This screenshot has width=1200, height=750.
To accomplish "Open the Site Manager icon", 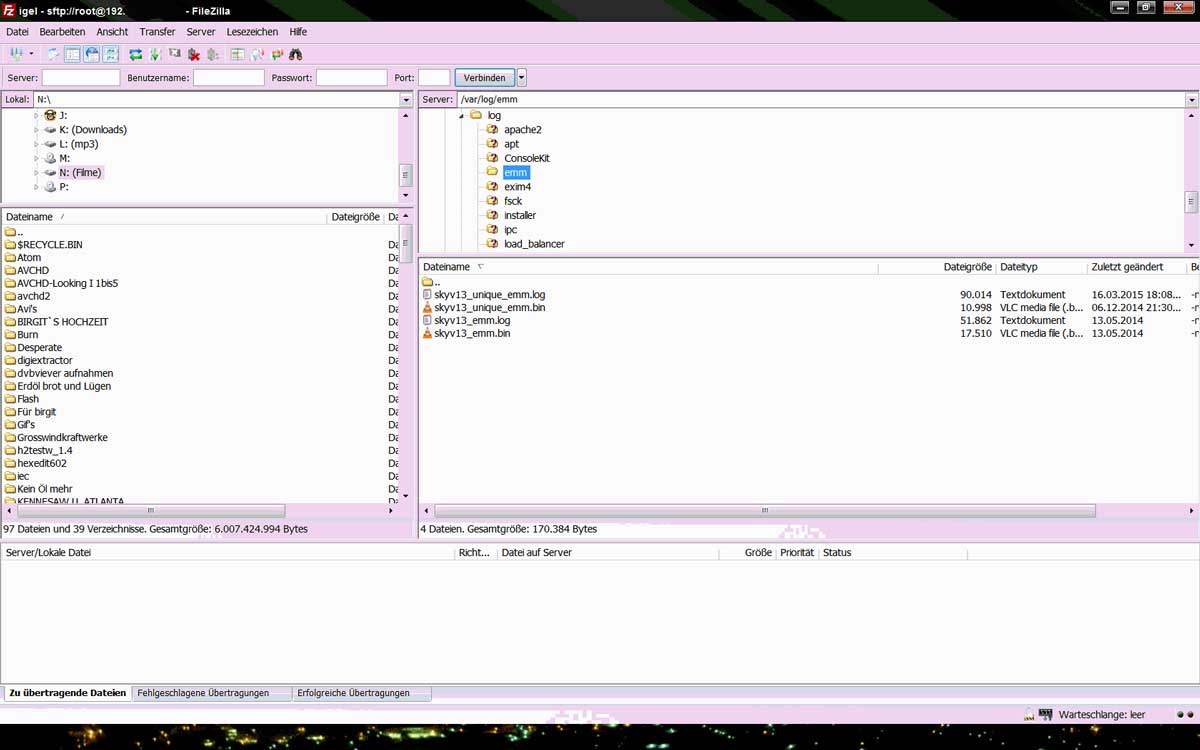I will (x=16, y=54).
